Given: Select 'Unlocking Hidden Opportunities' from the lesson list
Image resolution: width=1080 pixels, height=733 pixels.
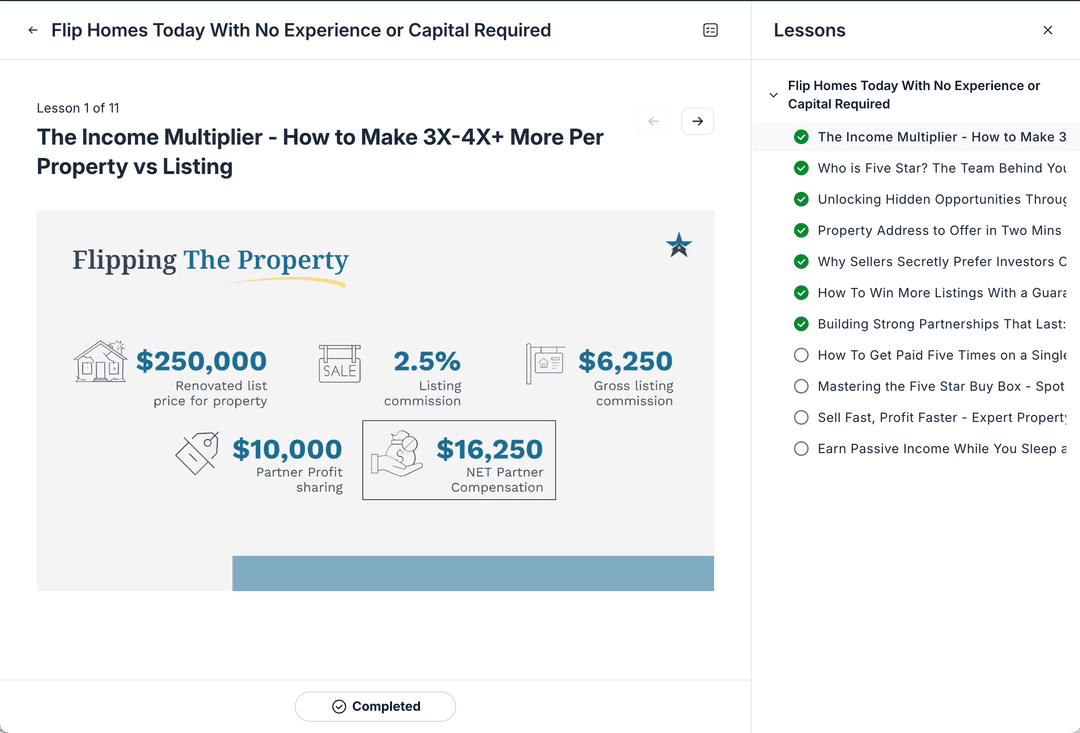Looking at the screenshot, I should click(940, 199).
